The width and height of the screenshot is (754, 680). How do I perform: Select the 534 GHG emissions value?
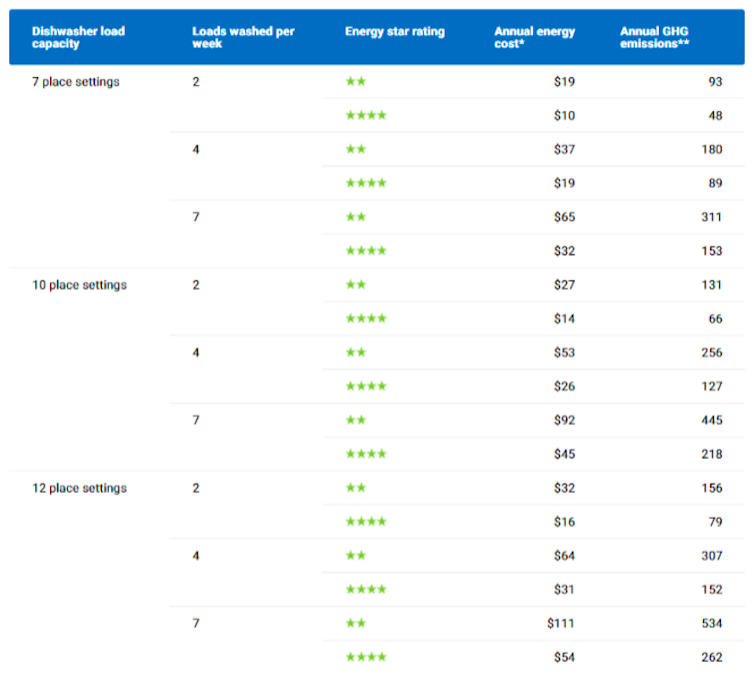coord(709,623)
